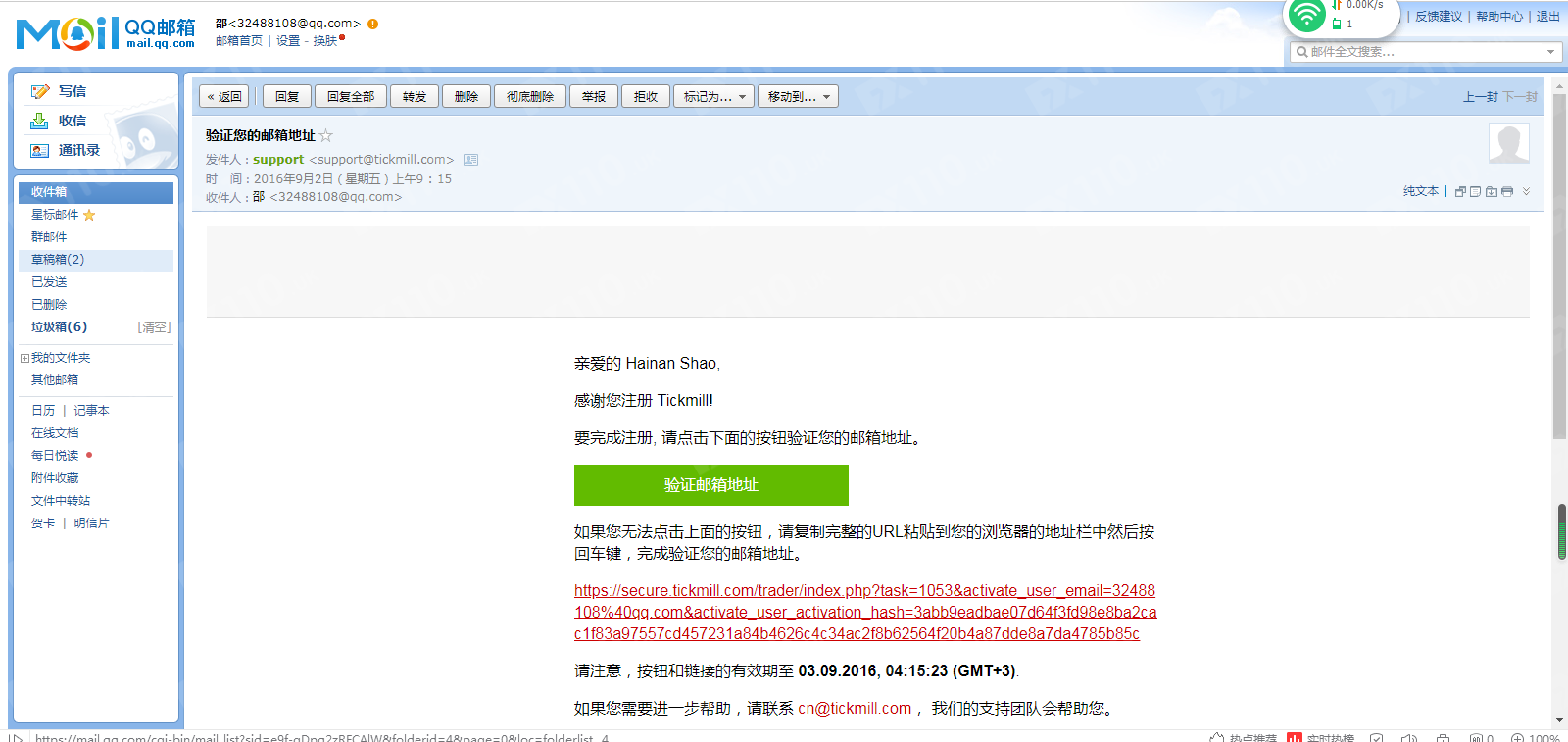
Task: Open the 移动到 dropdown
Action: point(798,96)
